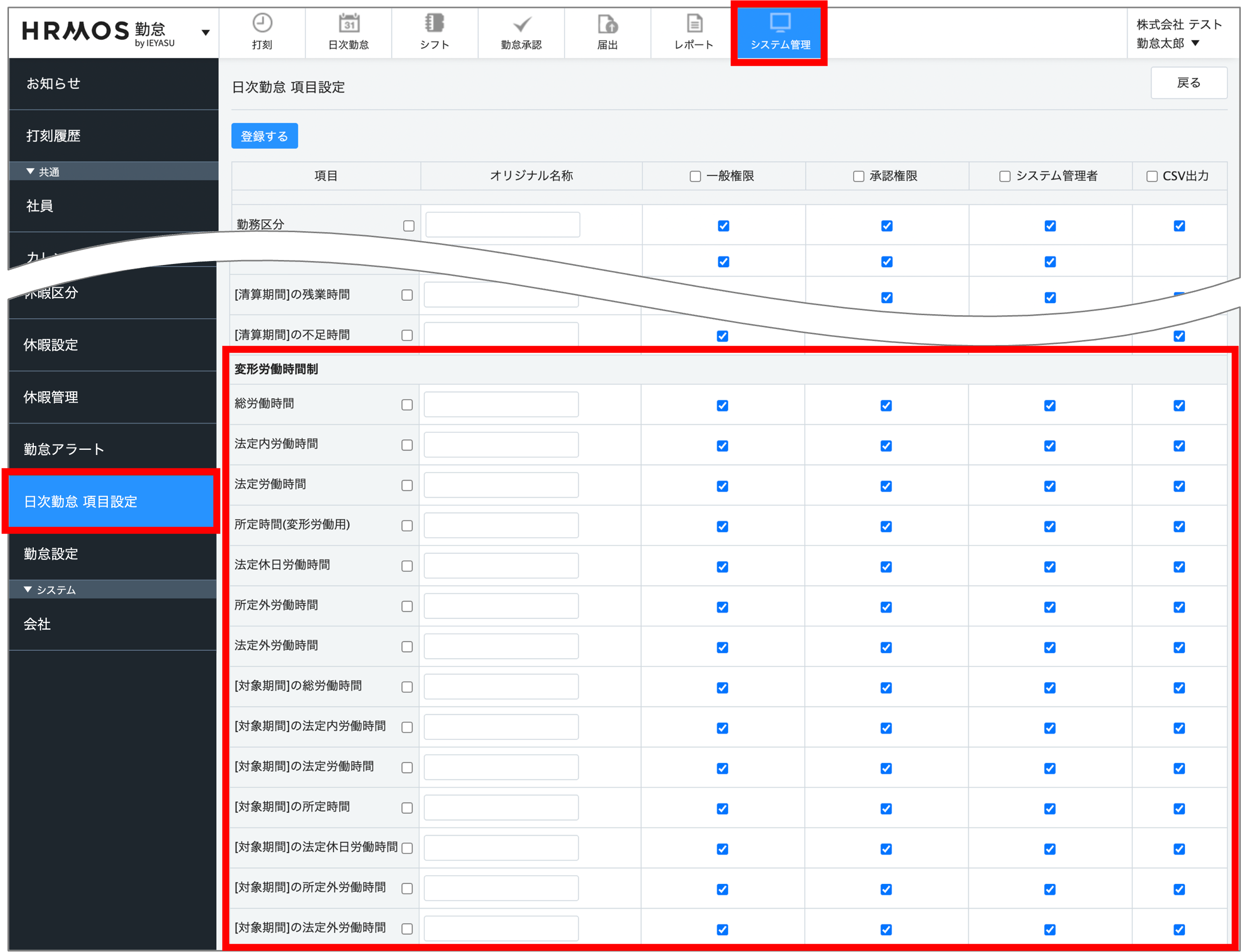Click the 戻る button
Viewport: 1241px width, 952px height.
click(x=1188, y=84)
